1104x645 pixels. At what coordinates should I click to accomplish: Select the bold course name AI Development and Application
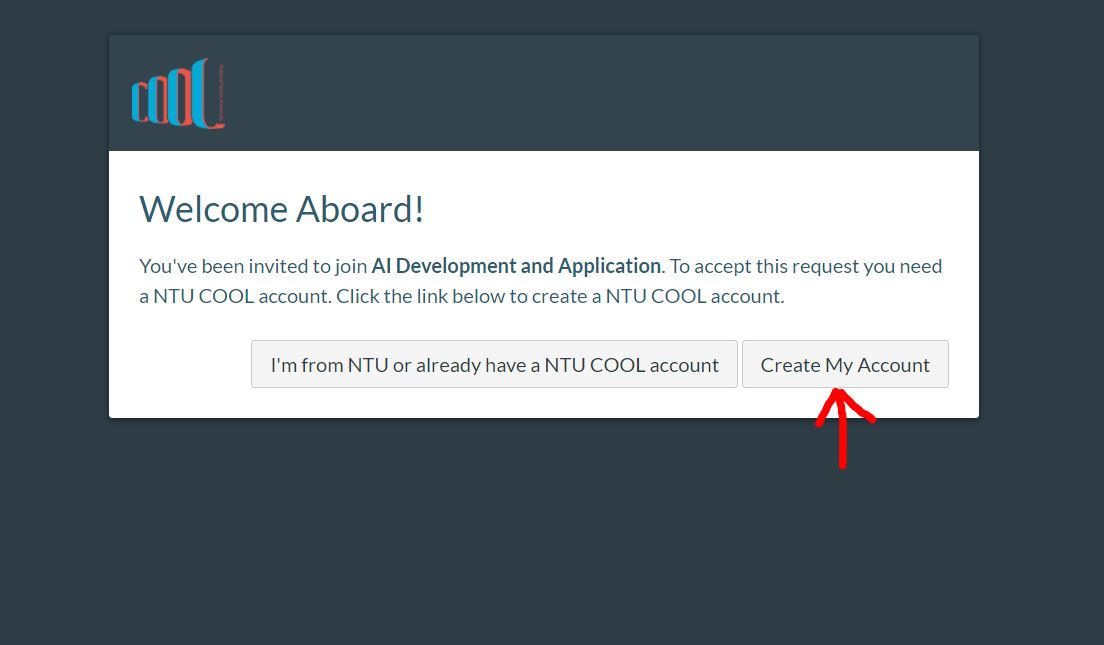click(x=517, y=266)
